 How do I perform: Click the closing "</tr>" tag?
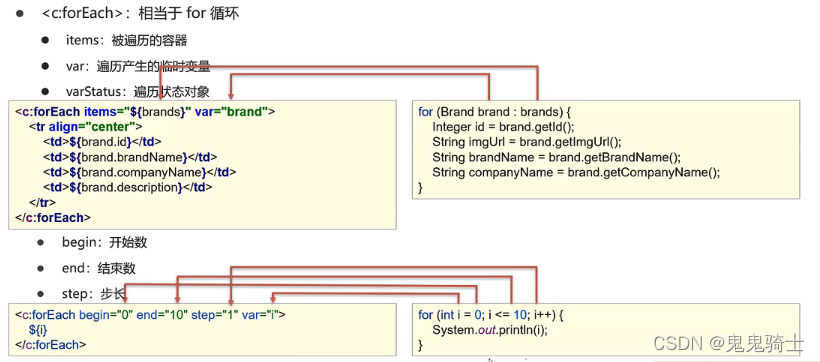tap(42, 202)
